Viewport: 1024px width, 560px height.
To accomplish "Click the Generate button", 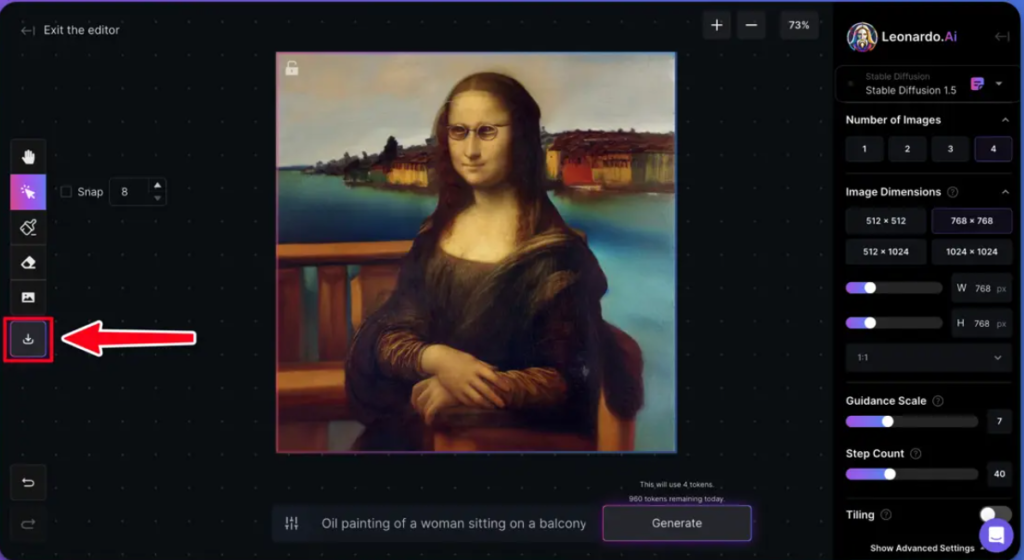I will click(x=677, y=523).
